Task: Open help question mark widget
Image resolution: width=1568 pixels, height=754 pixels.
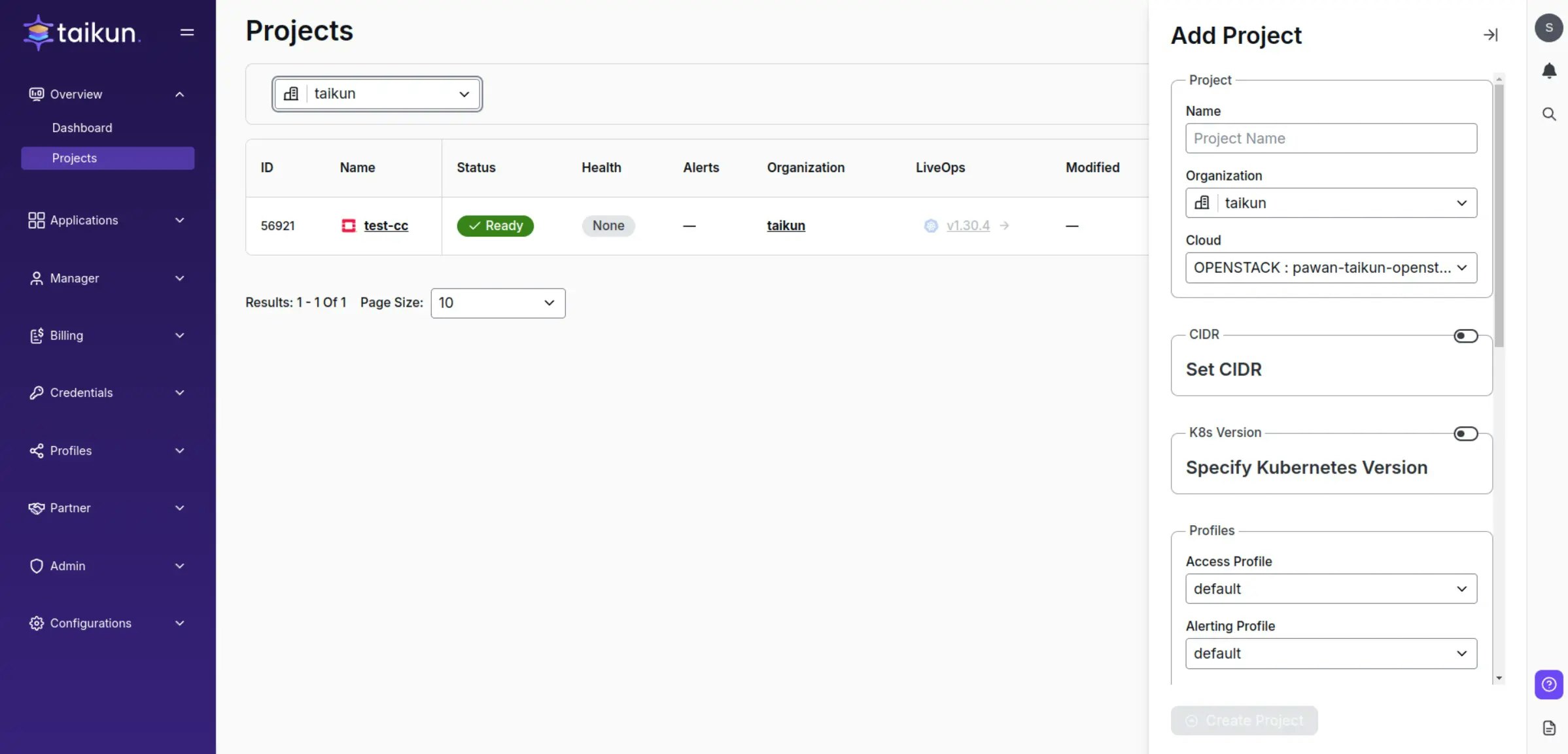Action: click(x=1549, y=685)
